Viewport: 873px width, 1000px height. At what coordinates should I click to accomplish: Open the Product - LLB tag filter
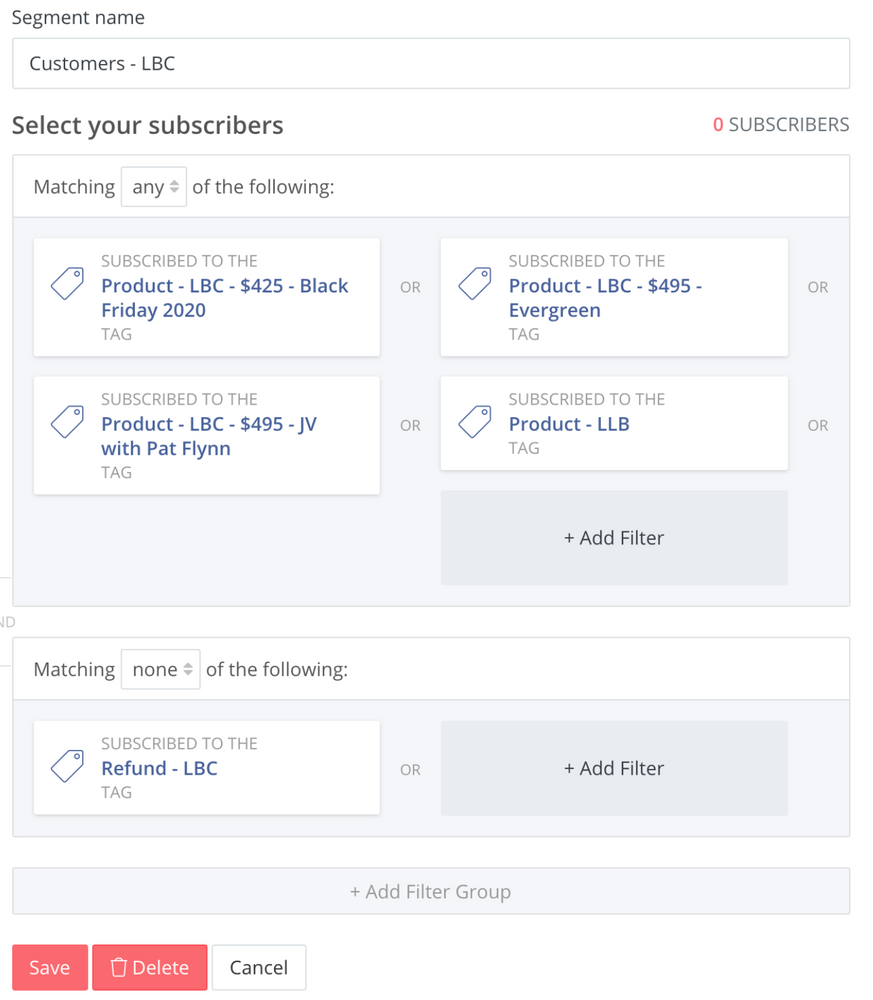(614, 423)
